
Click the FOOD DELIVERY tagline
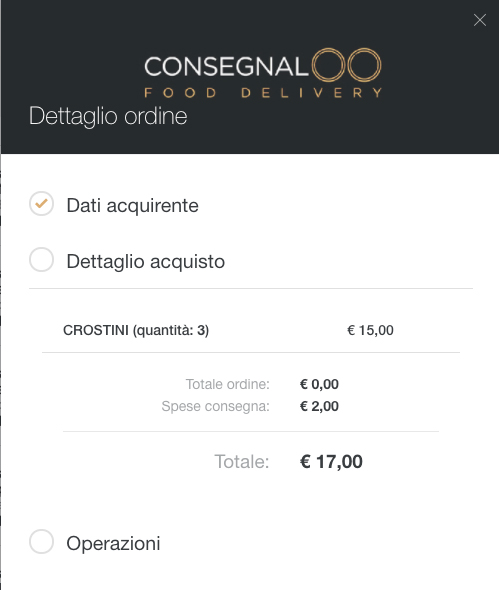click(x=263, y=93)
